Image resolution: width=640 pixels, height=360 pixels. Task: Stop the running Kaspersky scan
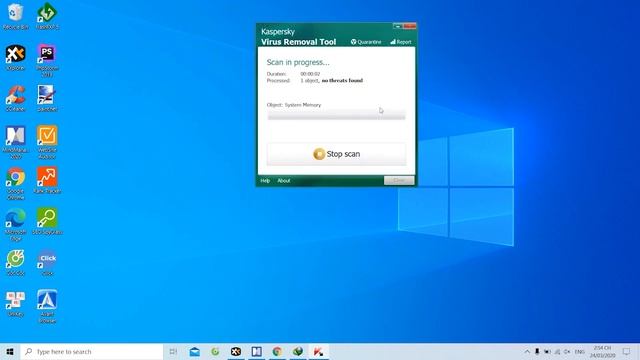(336, 154)
